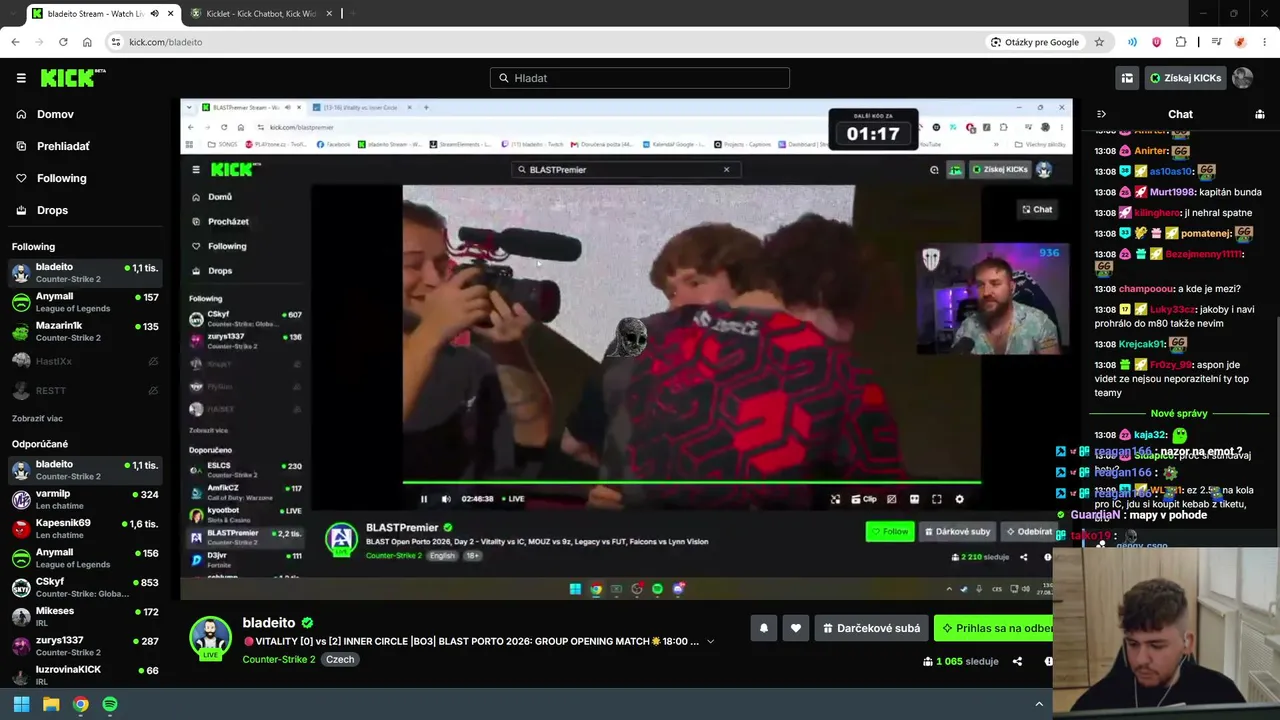Image resolution: width=1280 pixels, height=720 pixels.
Task: Share the stream using the share icon
Action: click(1018, 661)
